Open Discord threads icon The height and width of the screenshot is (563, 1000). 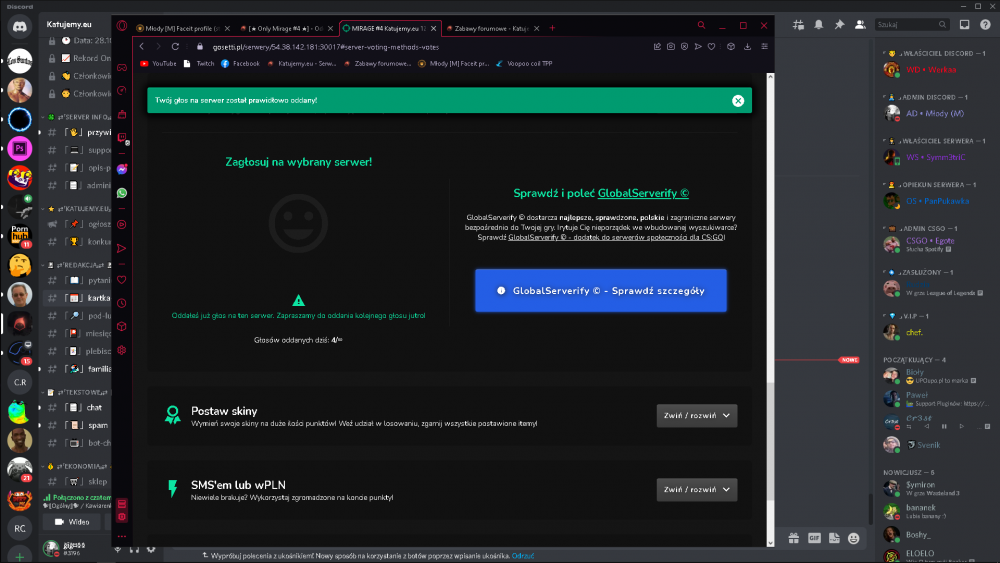798,25
